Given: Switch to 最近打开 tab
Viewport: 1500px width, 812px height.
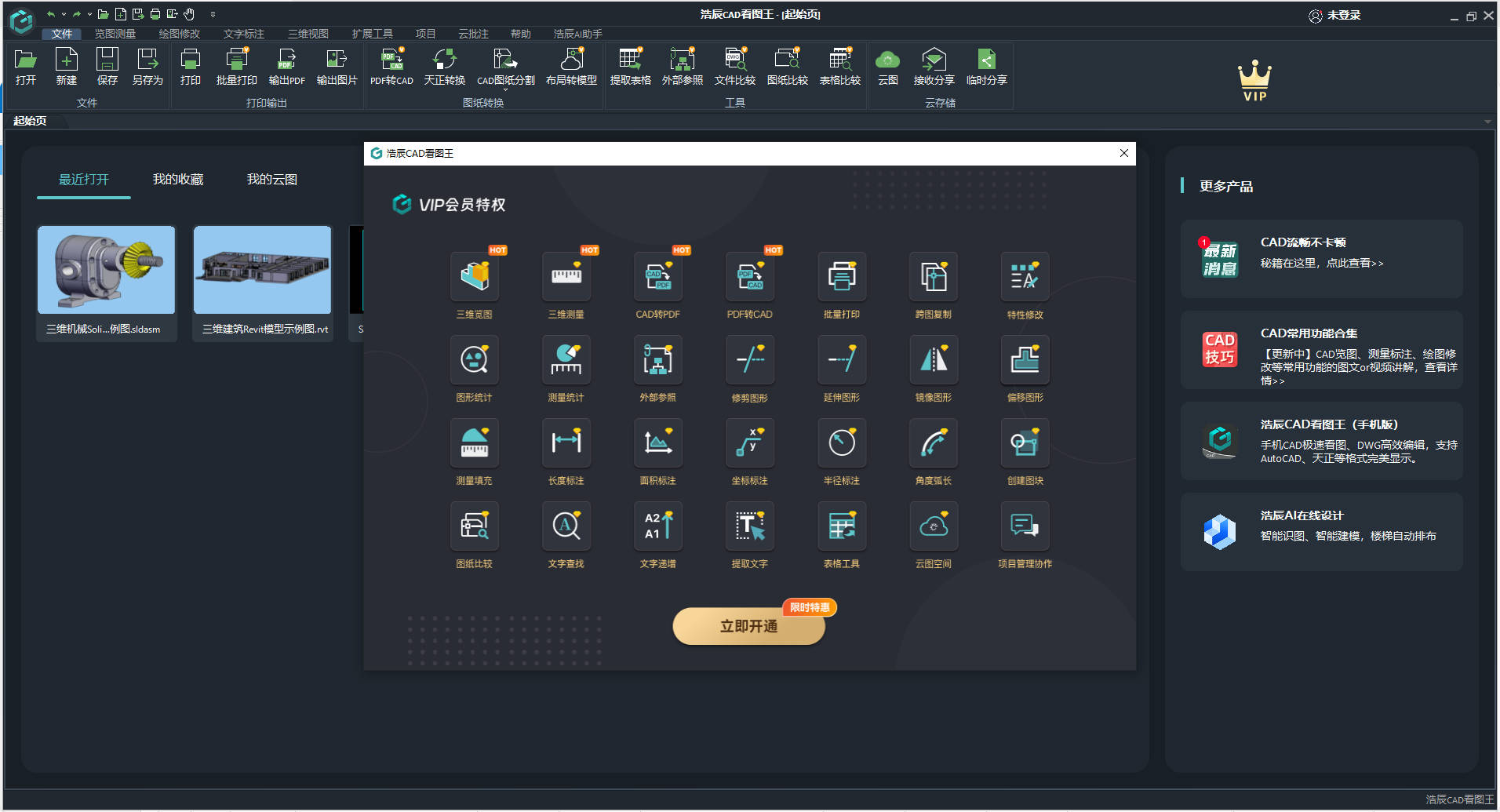Looking at the screenshot, I should tap(84, 180).
